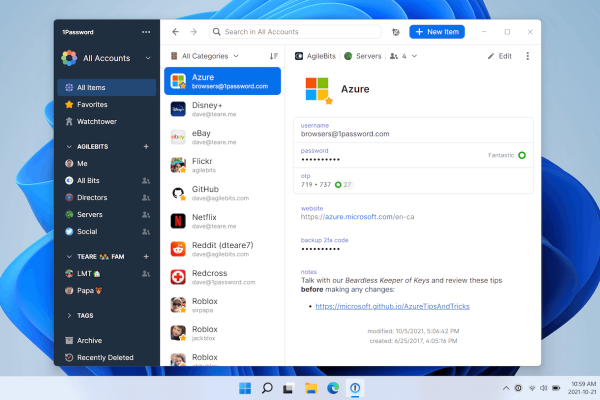Add a vault with the plus beside AGILEBITS
Screen dimensions: 600x400
(146, 146)
